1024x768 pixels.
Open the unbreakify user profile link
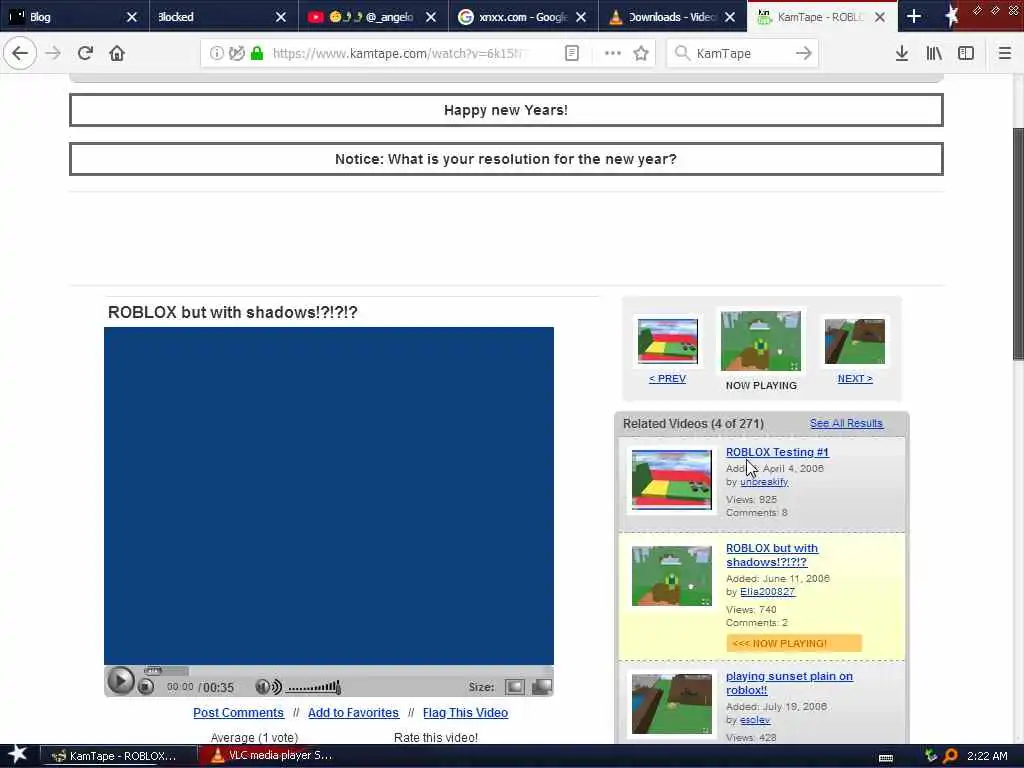coord(764,482)
